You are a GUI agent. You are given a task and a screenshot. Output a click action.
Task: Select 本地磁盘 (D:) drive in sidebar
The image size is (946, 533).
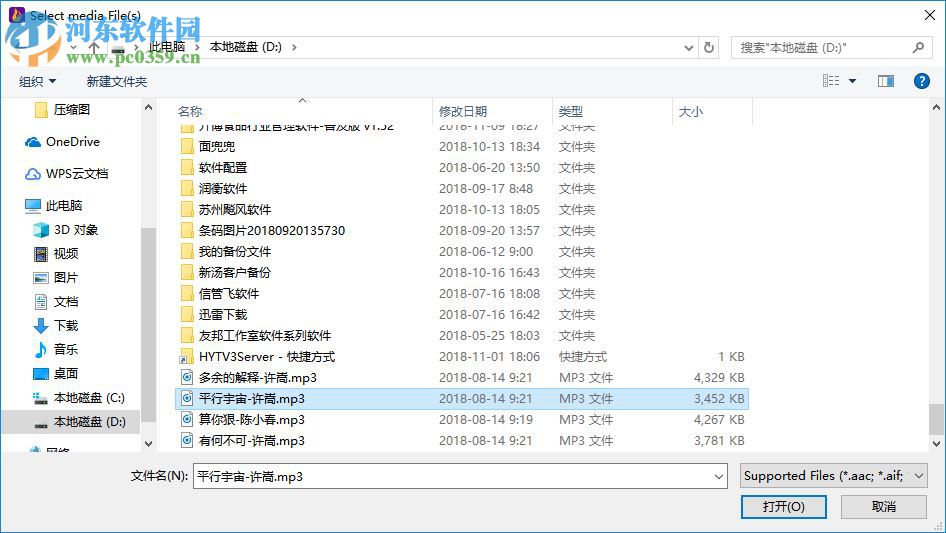point(80,422)
